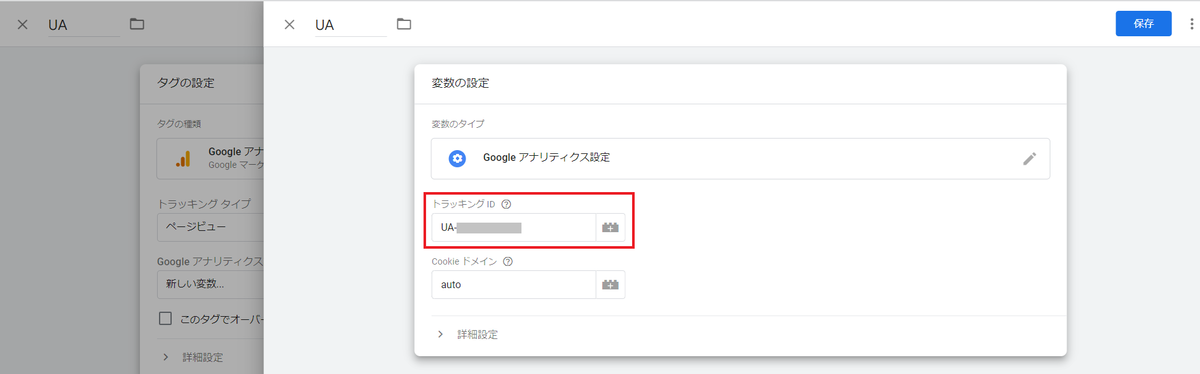
Task: Click the 変数のタイプ label
Action: click(x=459, y=124)
